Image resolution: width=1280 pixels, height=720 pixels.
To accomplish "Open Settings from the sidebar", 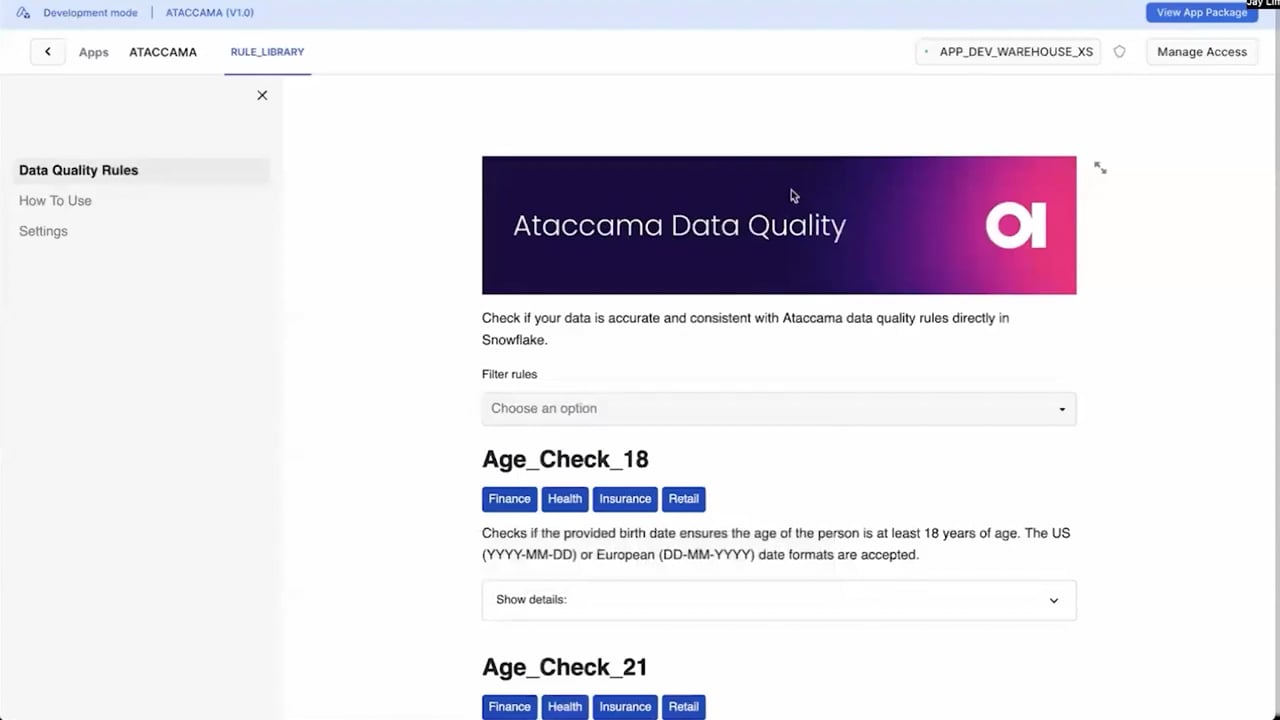I will (x=43, y=231).
